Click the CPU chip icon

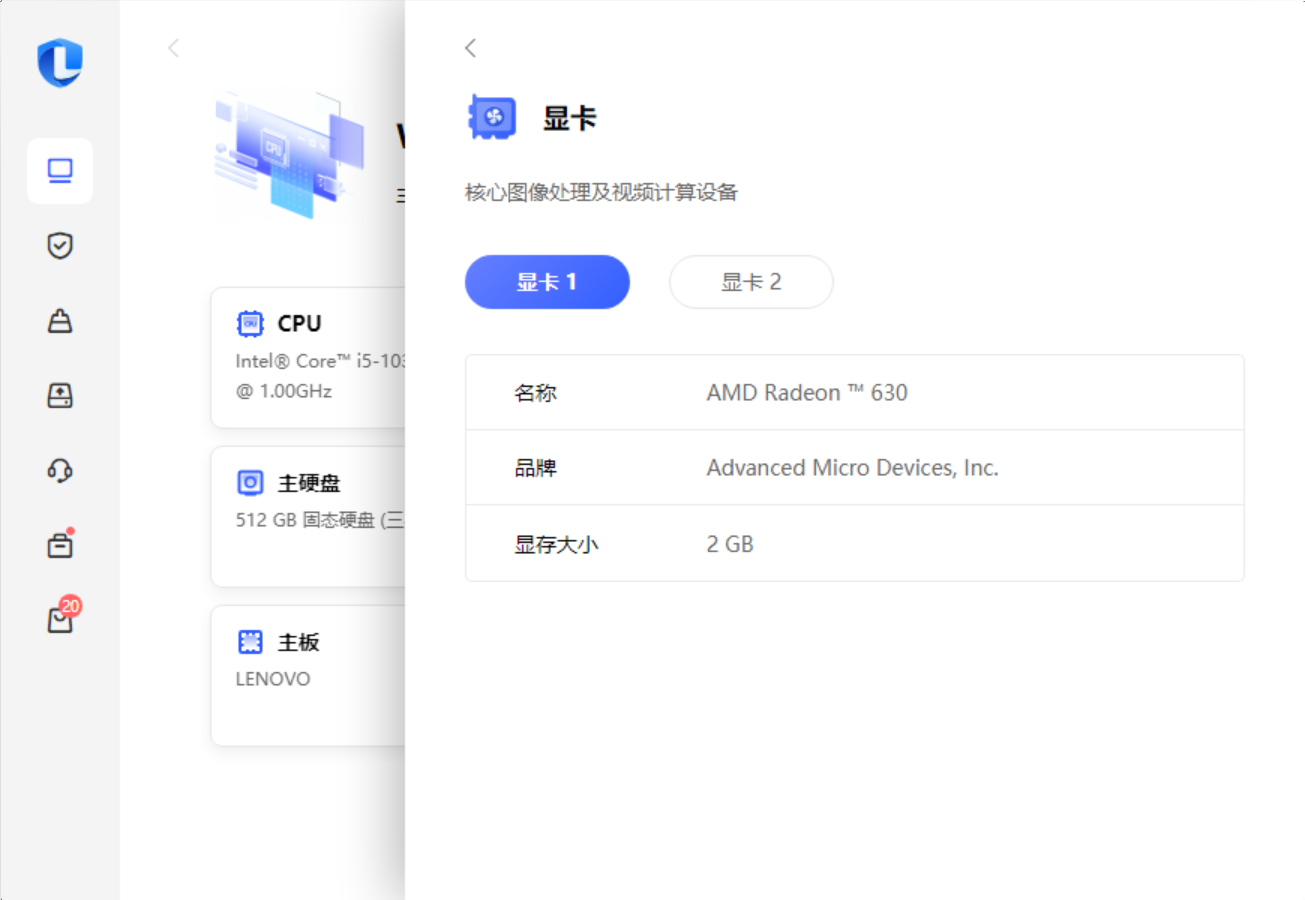click(x=250, y=324)
